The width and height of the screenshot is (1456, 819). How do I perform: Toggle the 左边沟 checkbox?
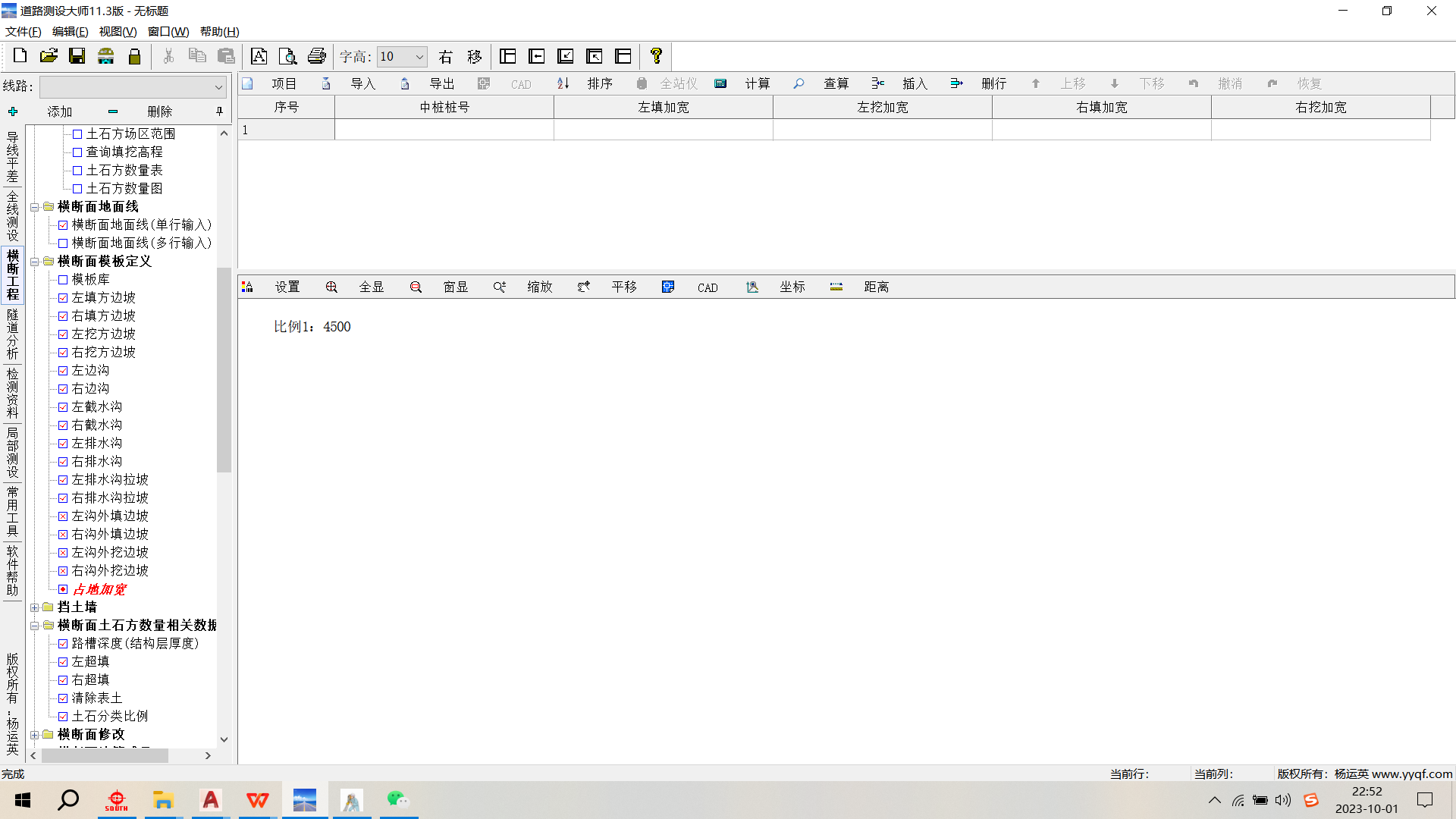click(x=63, y=371)
